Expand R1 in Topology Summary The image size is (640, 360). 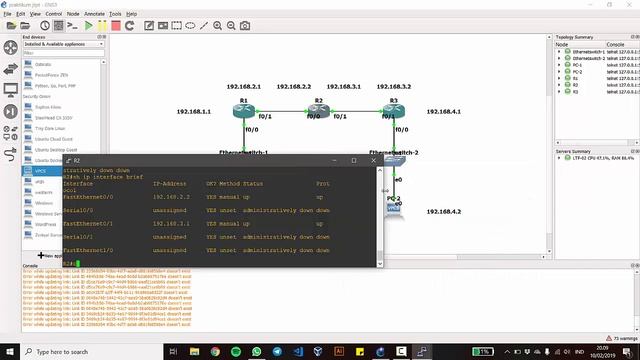pos(559,78)
